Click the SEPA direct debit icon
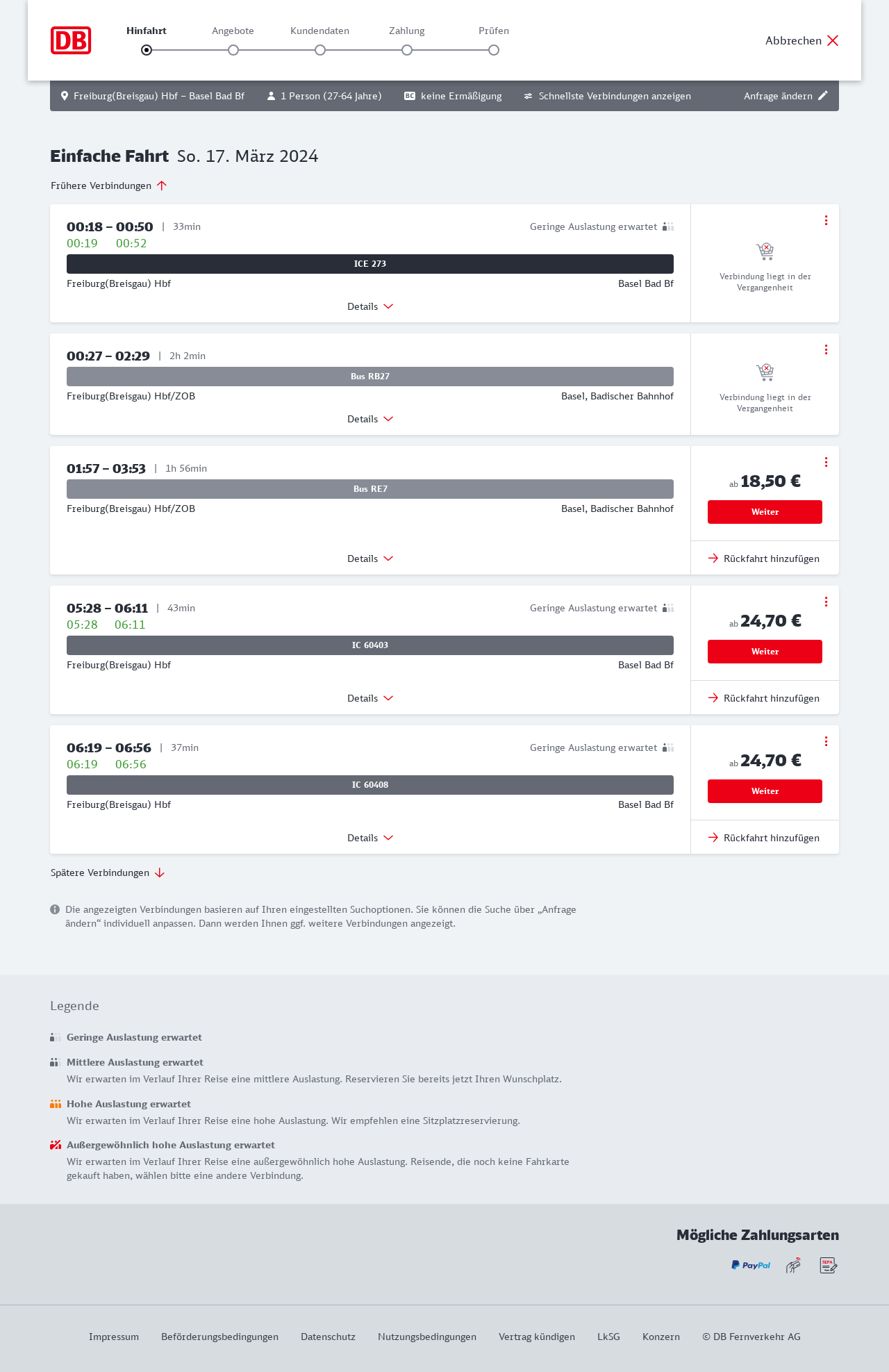This screenshot has width=889, height=1372. 828,1265
